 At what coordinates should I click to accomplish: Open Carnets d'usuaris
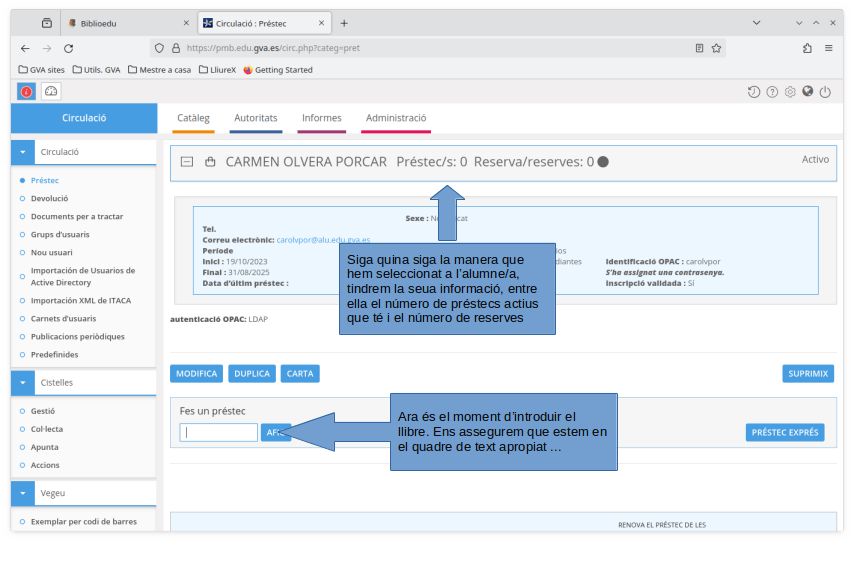[x=63, y=319]
